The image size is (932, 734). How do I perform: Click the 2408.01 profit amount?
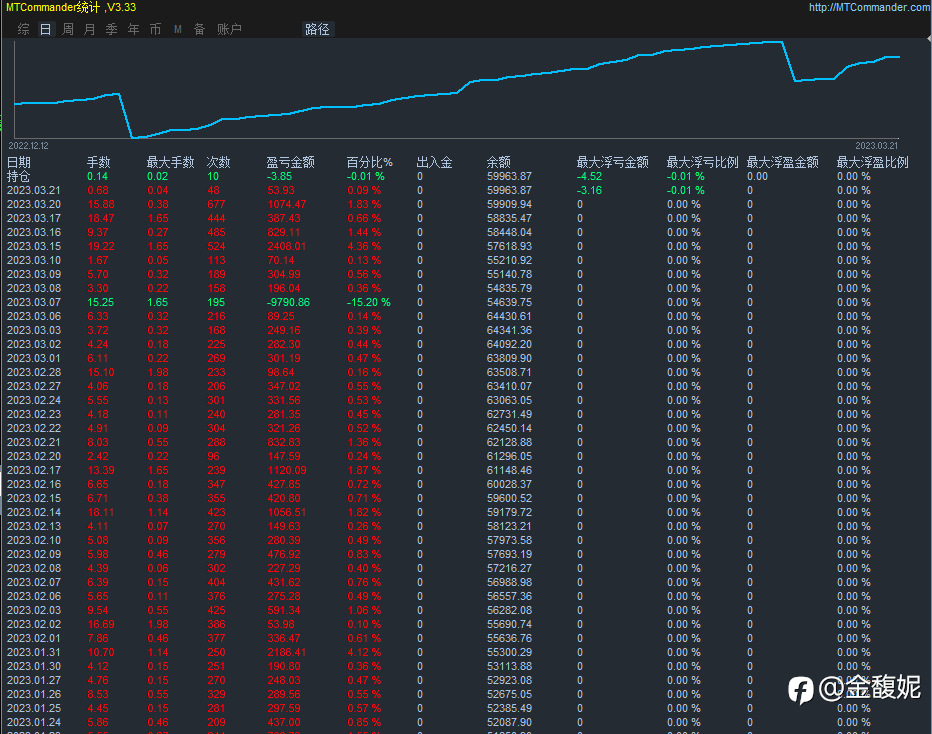(286, 247)
